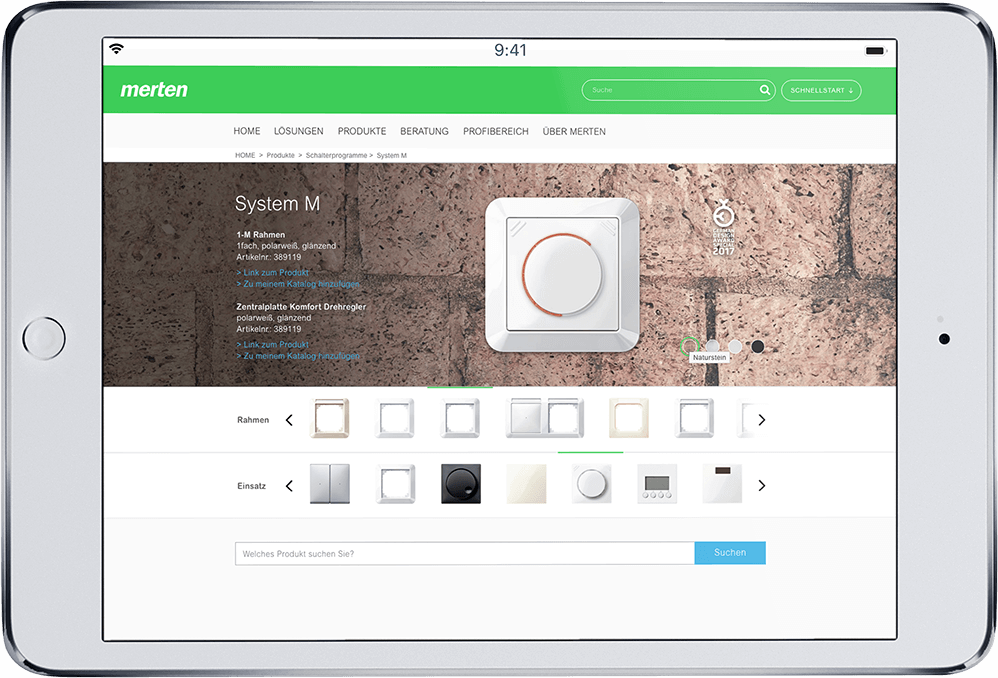Click the Wi-Fi status icon
Viewport: 998px width, 678px height.
(x=116, y=49)
